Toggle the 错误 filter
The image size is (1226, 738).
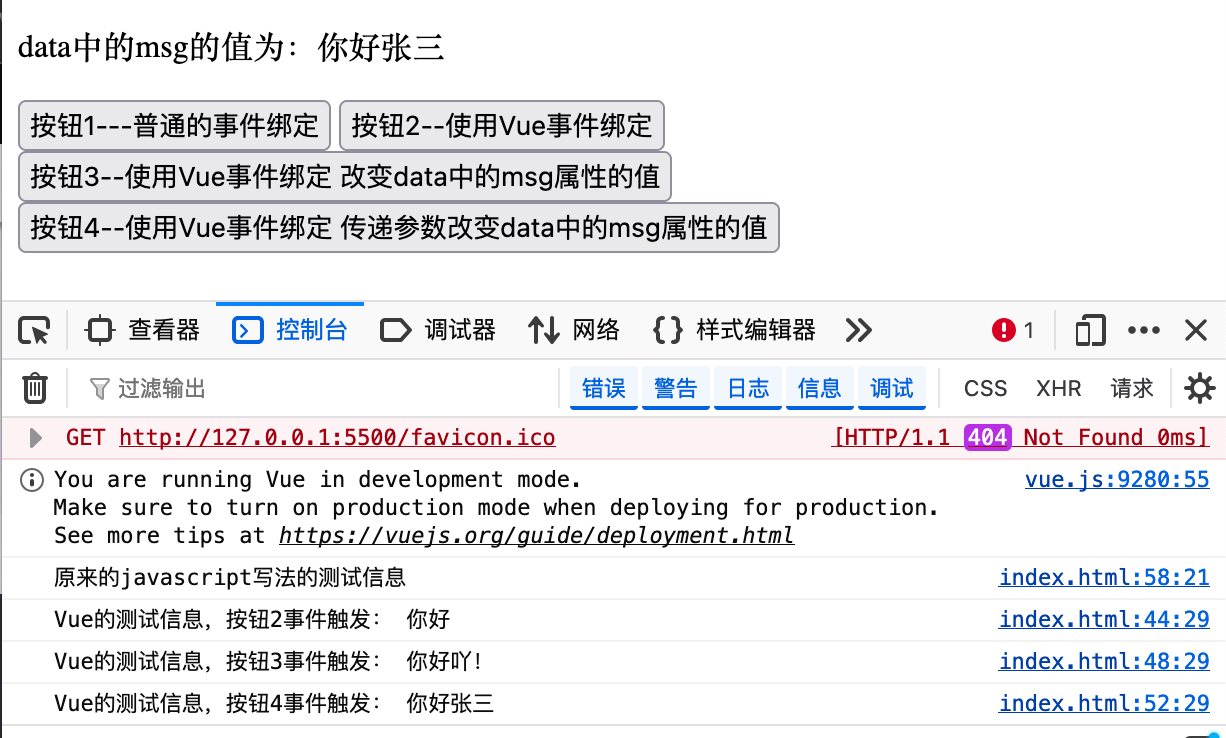[x=604, y=388]
